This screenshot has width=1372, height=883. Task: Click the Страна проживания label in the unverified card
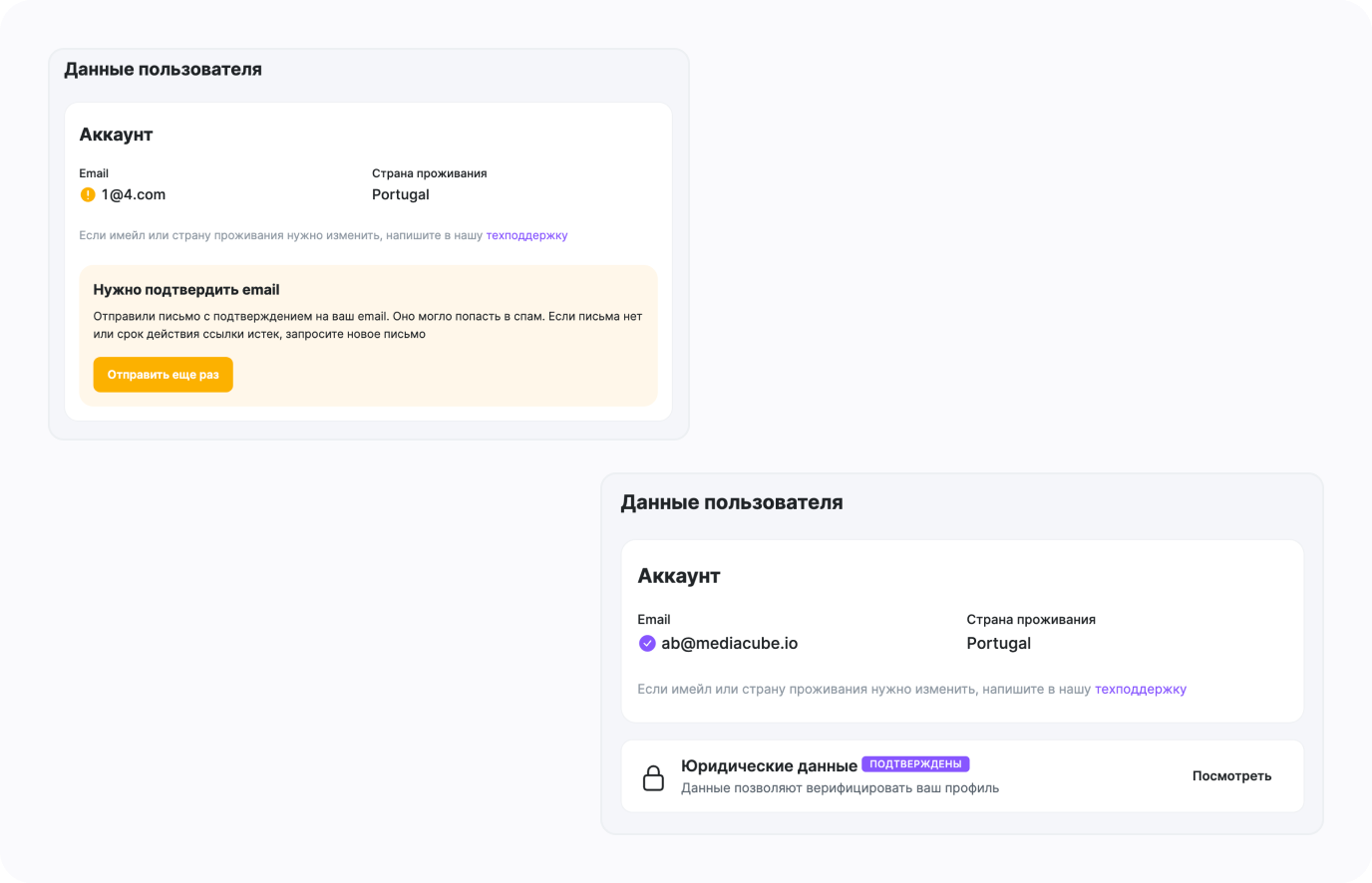tap(429, 173)
